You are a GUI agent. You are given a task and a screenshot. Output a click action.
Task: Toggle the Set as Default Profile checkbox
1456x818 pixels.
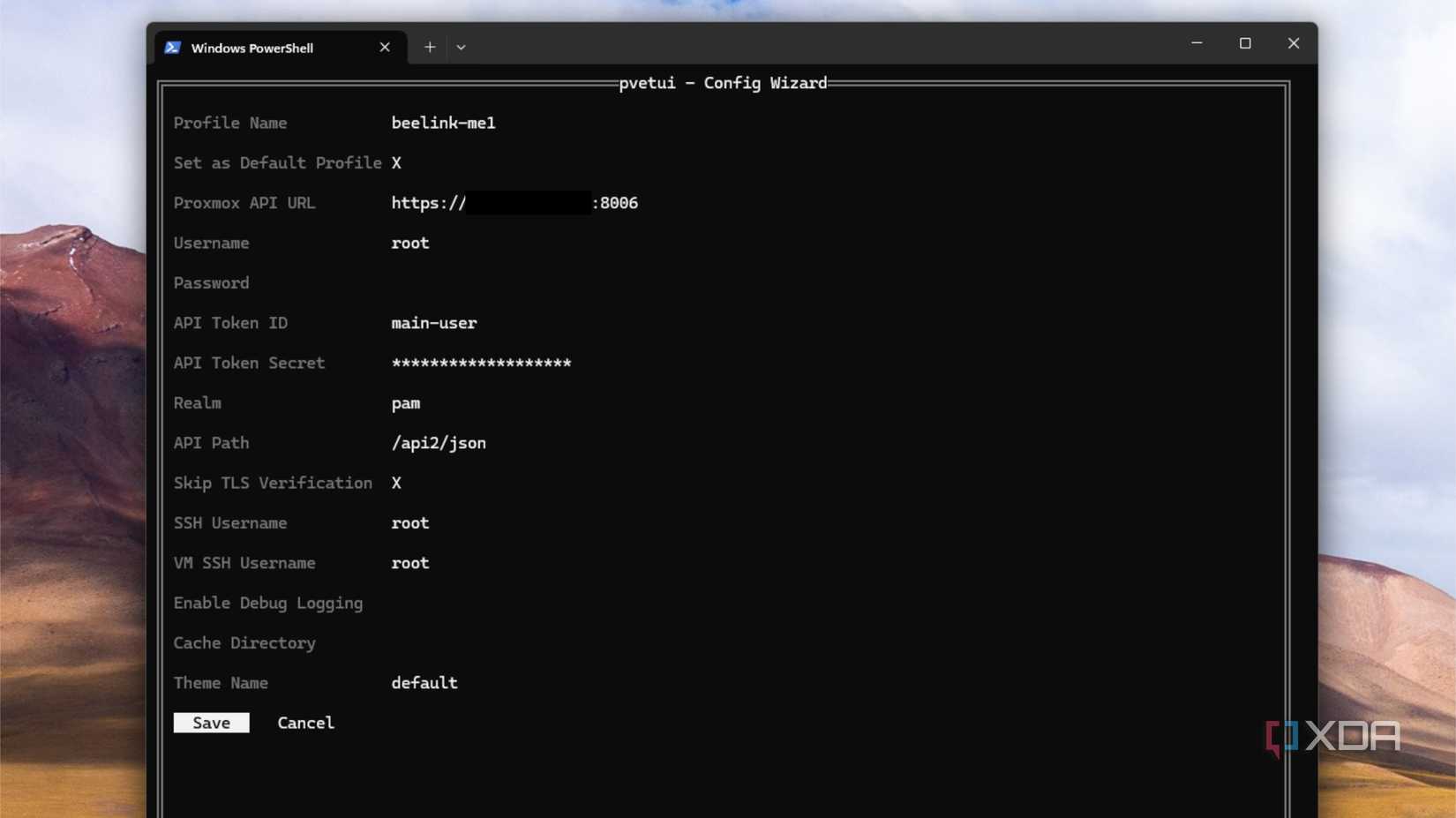[396, 163]
